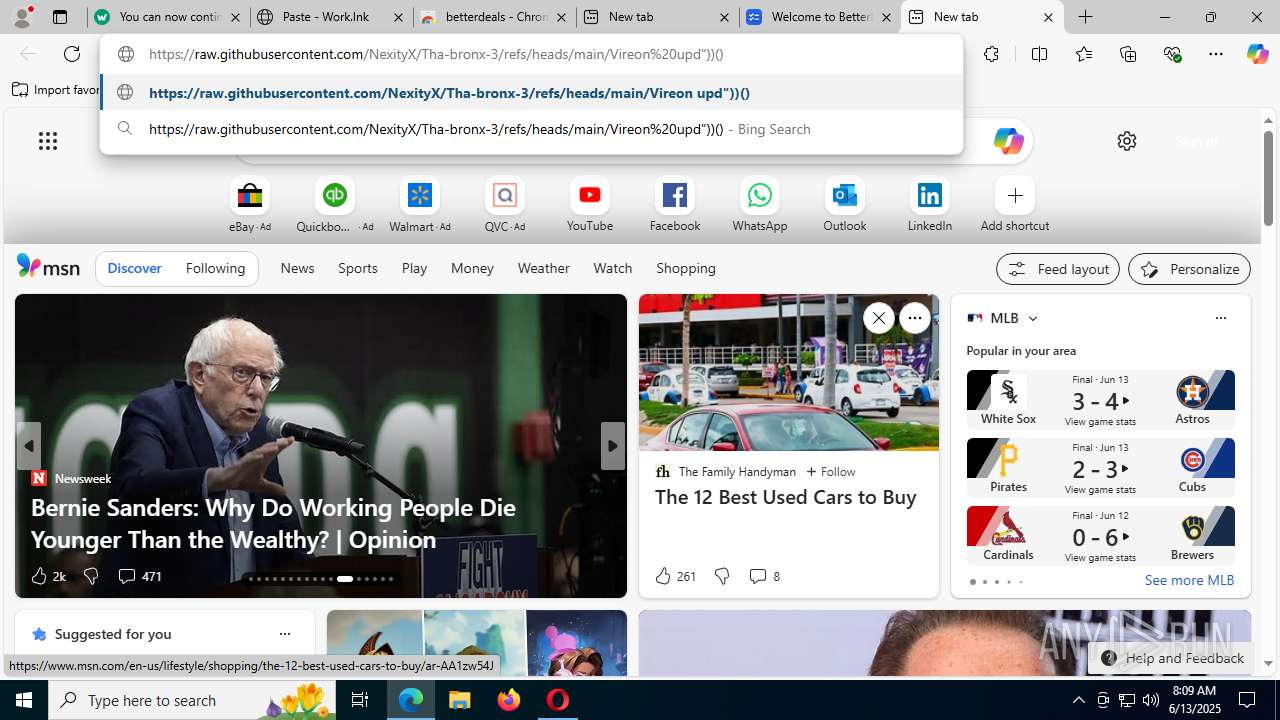Open the QVC shortcut

504,205
